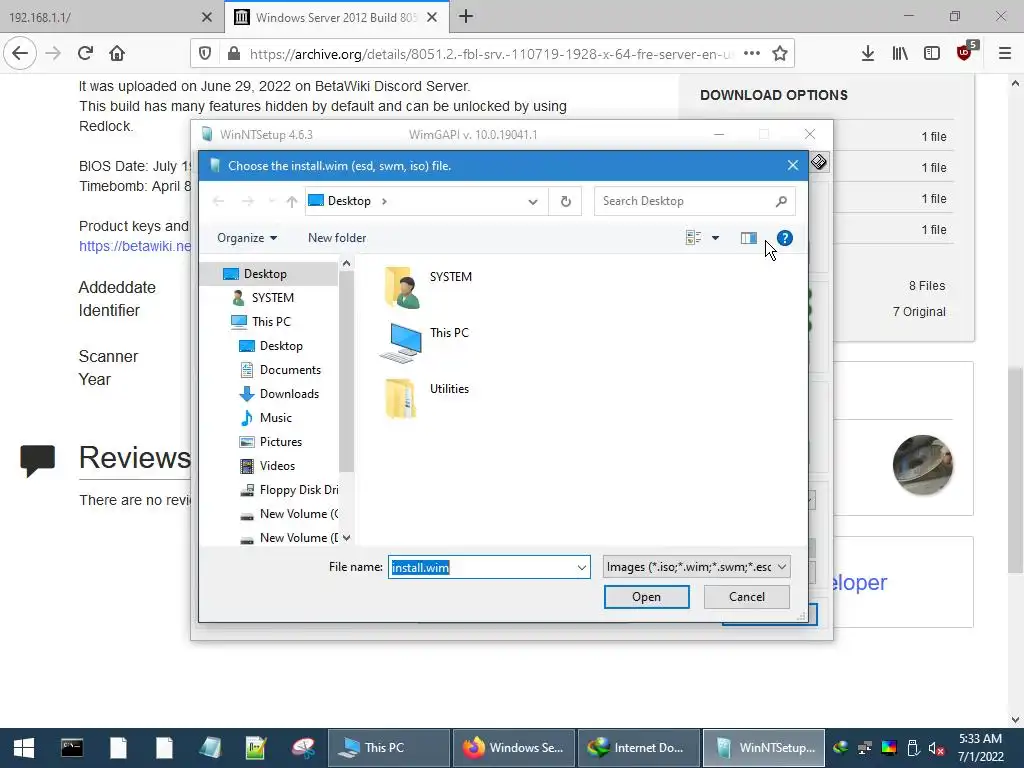Image resolution: width=1024 pixels, height=768 pixels.
Task: Switch to This PC taskbar window
Action: tap(388, 748)
